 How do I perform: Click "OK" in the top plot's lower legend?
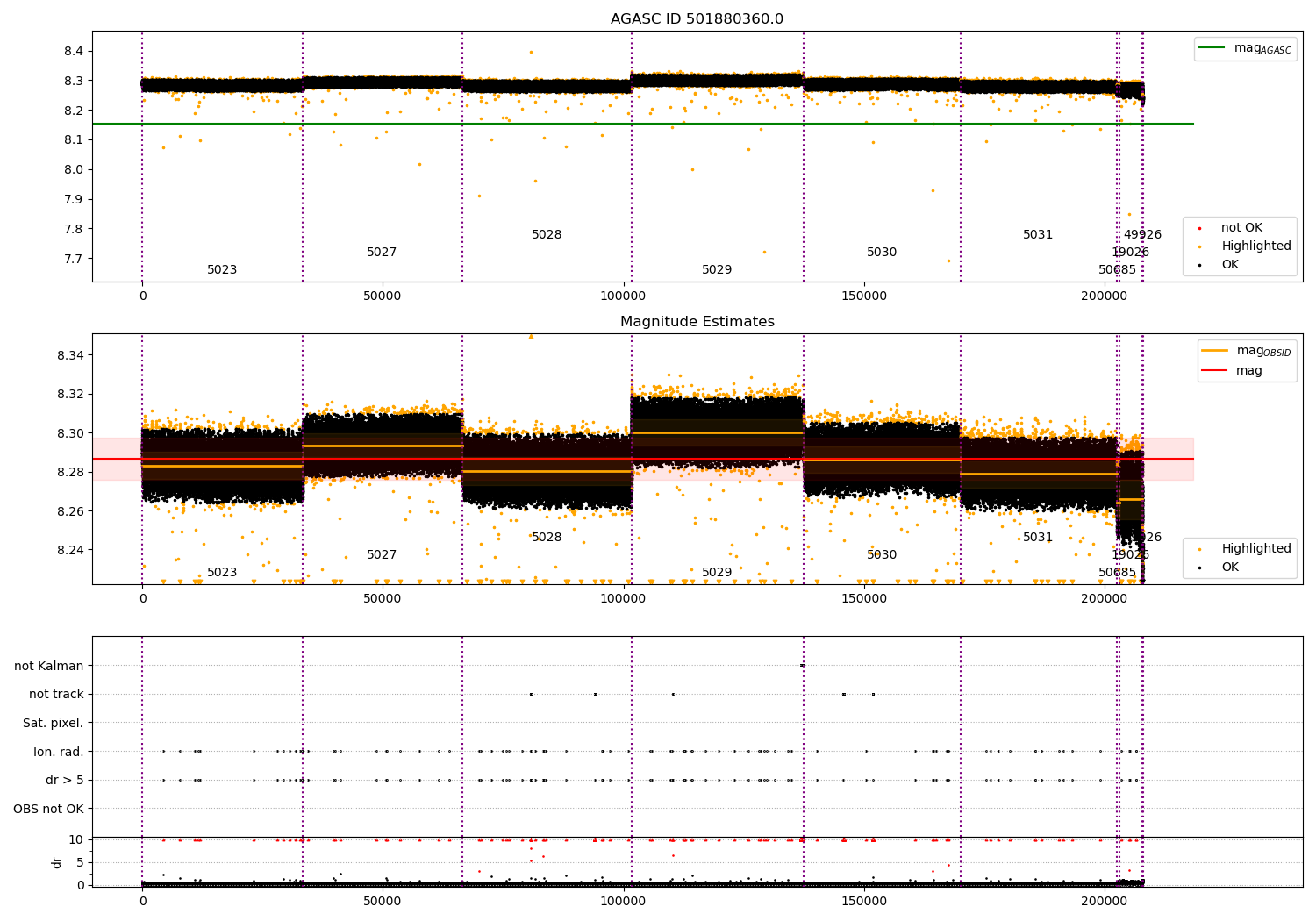[1219, 265]
